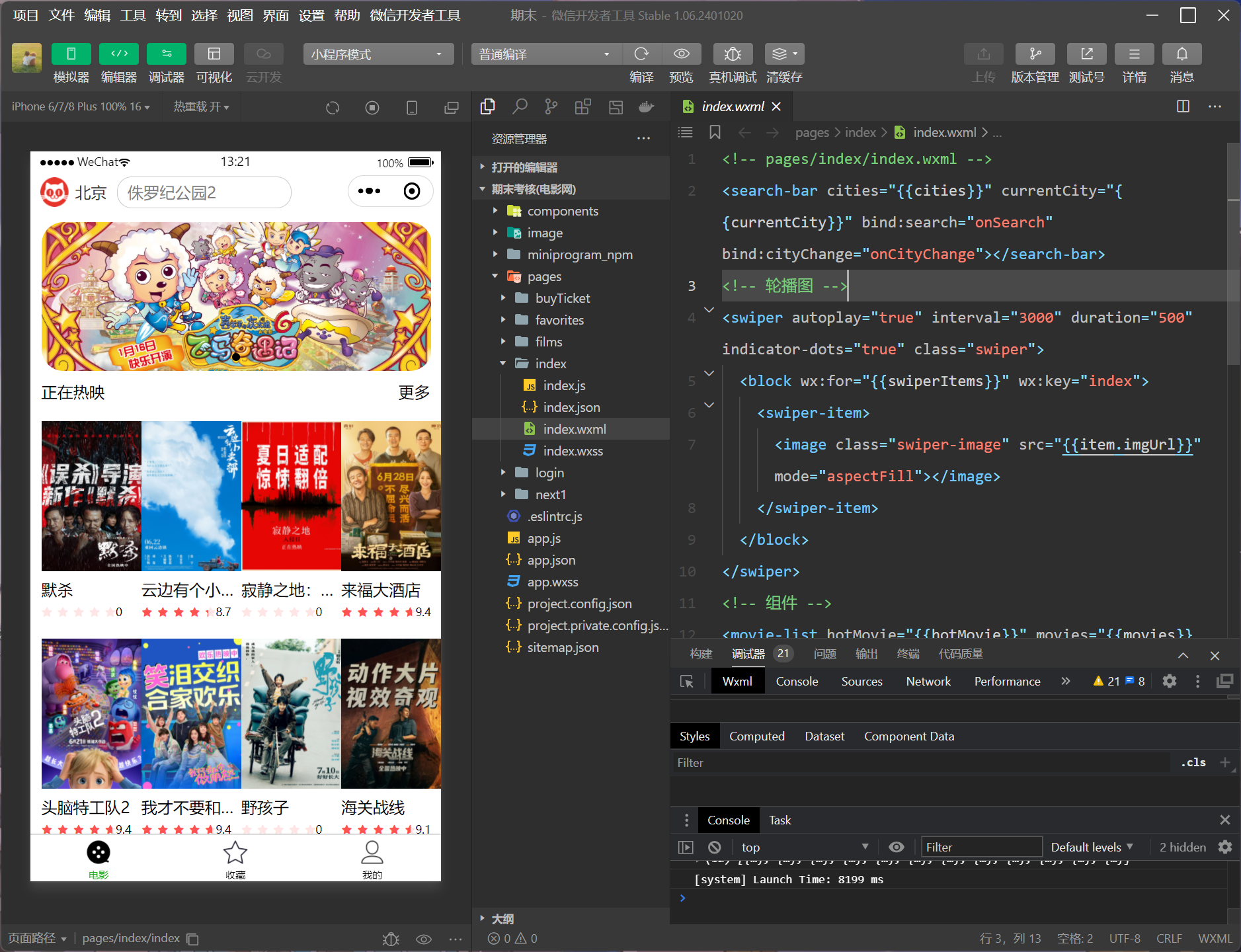Viewport: 1241px width, 952px height.
Task: Click the console Filter input field
Action: coord(982,847)
